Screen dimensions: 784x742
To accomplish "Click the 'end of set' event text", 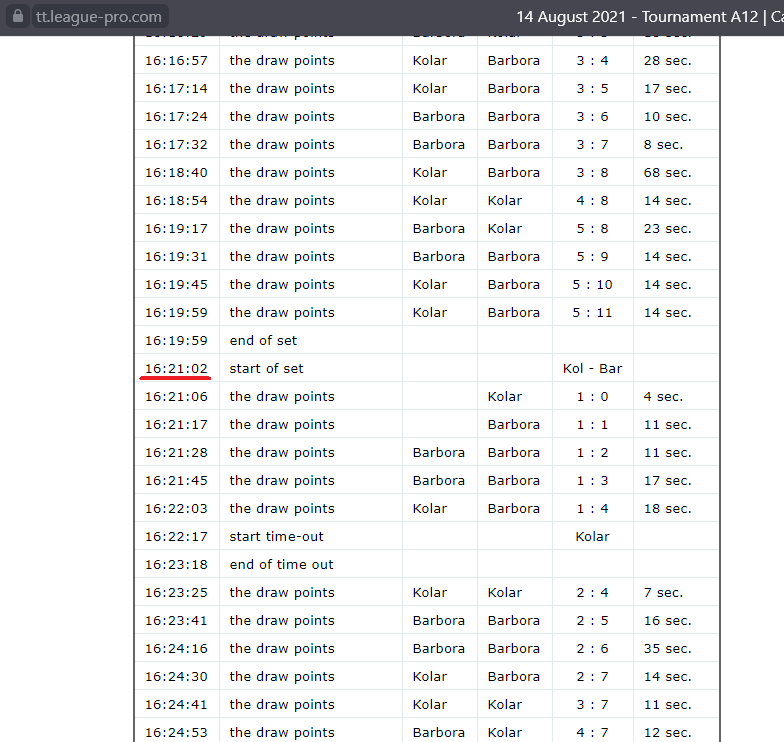I will tap(263, 340).
